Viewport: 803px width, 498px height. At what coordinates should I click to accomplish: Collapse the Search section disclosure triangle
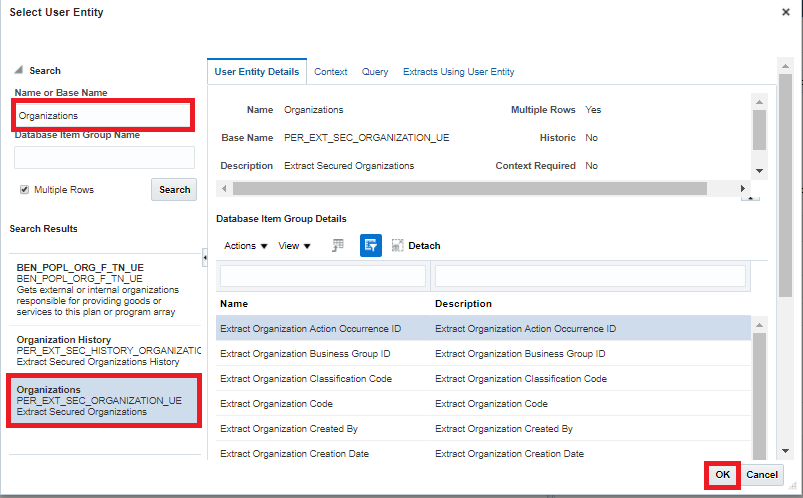pos(19,70)
